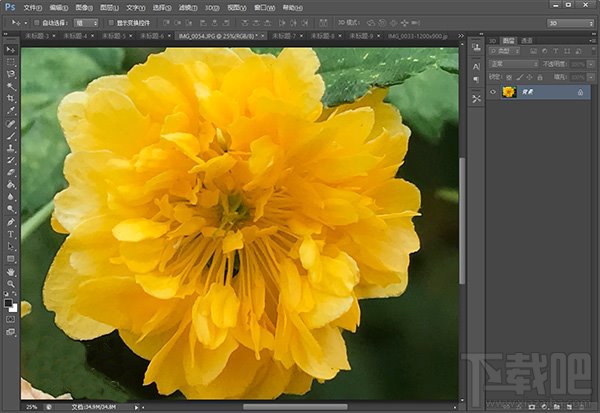Select the Hand tool

[10, 271]
